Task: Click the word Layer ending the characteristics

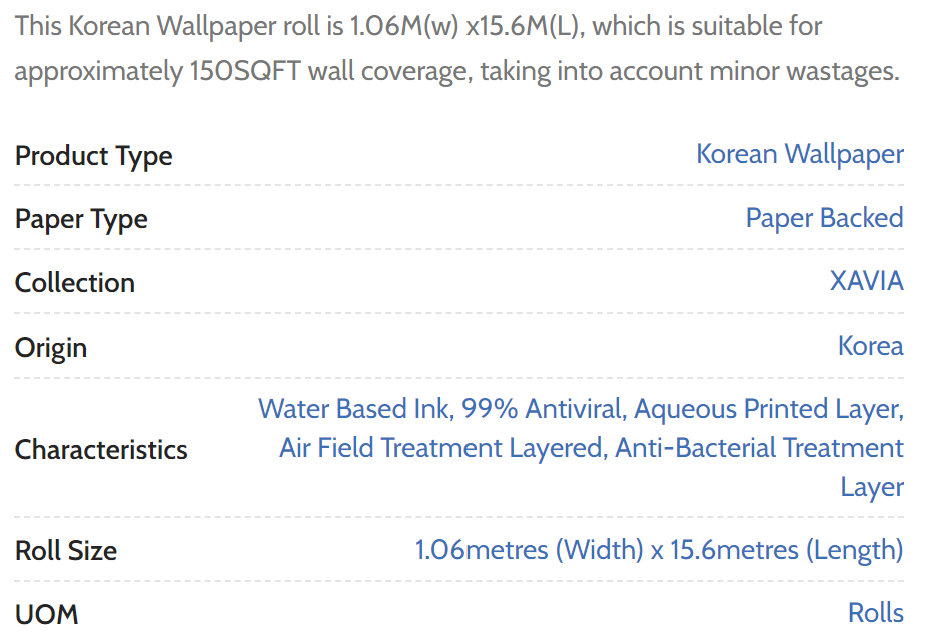Action: (x=872, y=487)
